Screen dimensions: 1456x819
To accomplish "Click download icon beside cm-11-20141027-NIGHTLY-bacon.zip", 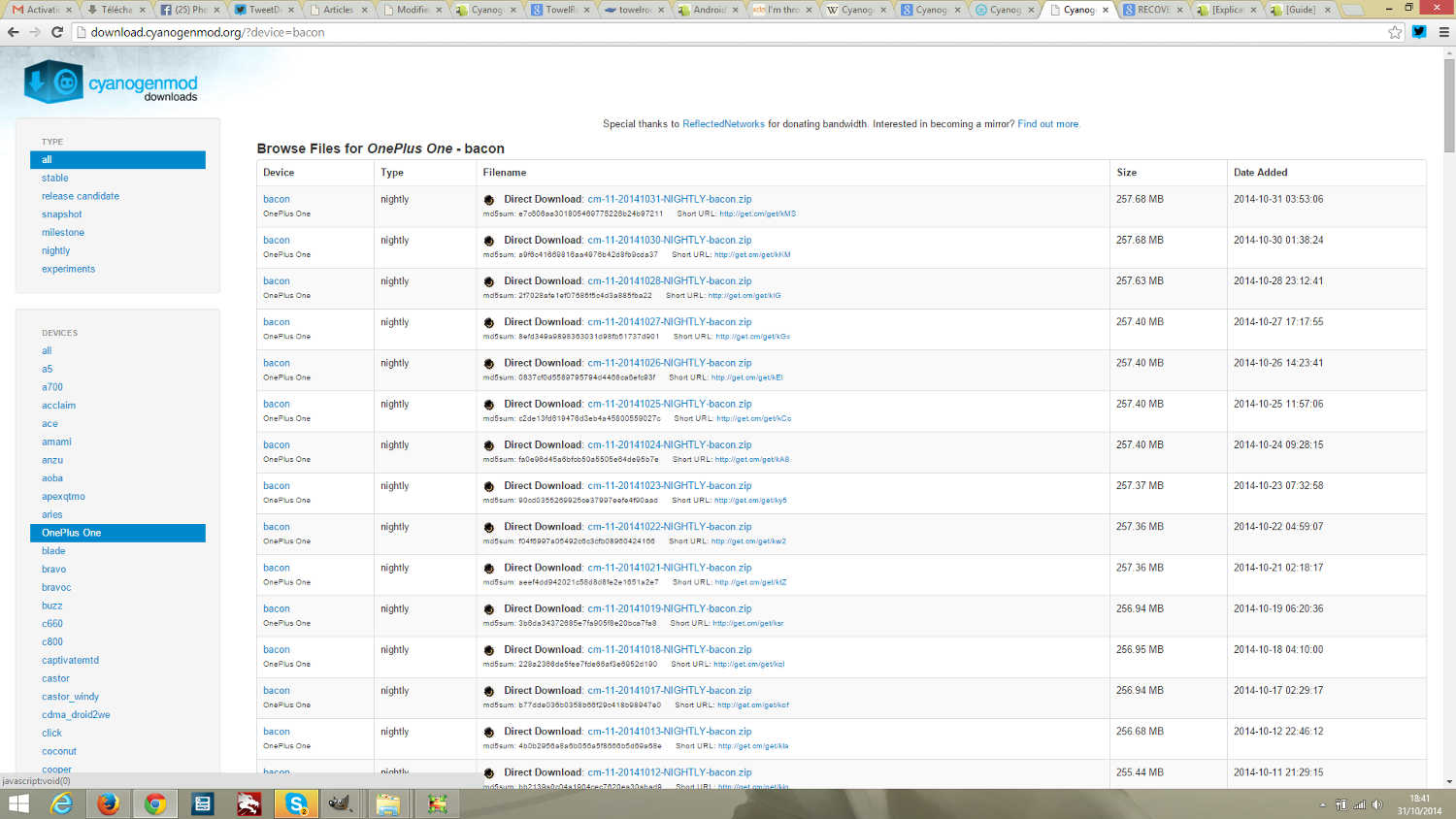I will 489,322.
